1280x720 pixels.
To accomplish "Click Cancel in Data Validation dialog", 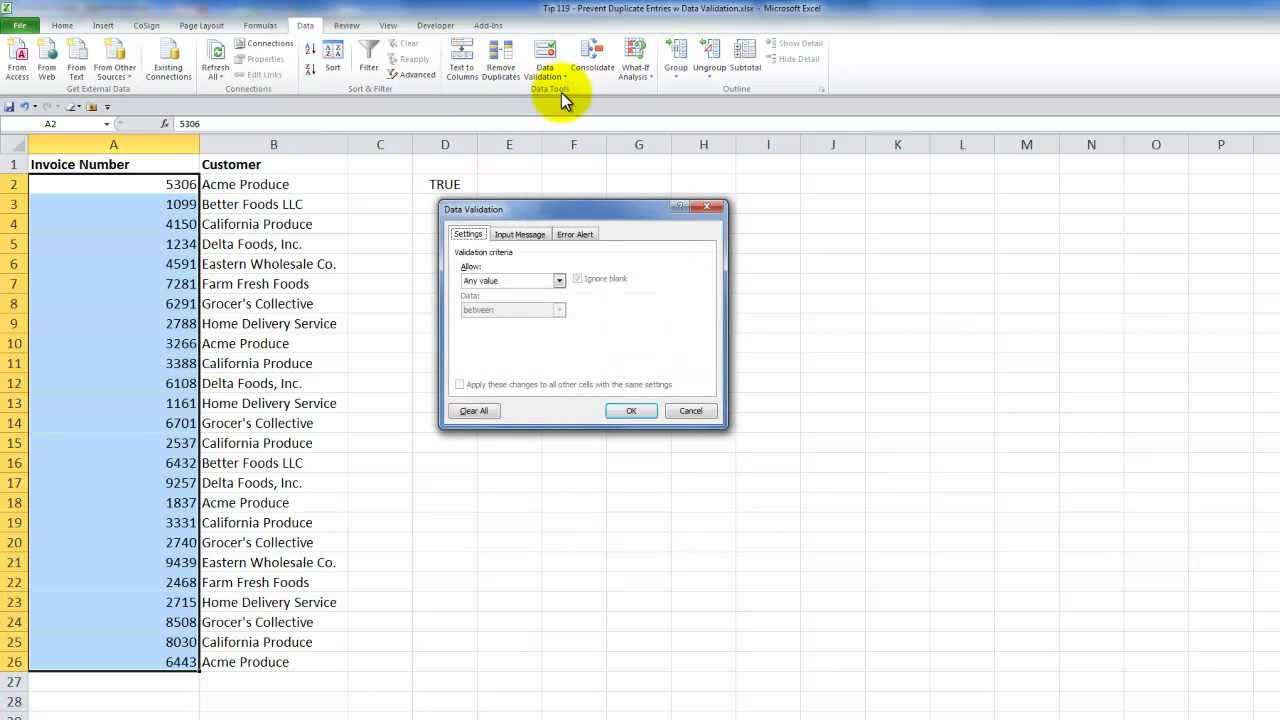I will (x=691, y=411).
